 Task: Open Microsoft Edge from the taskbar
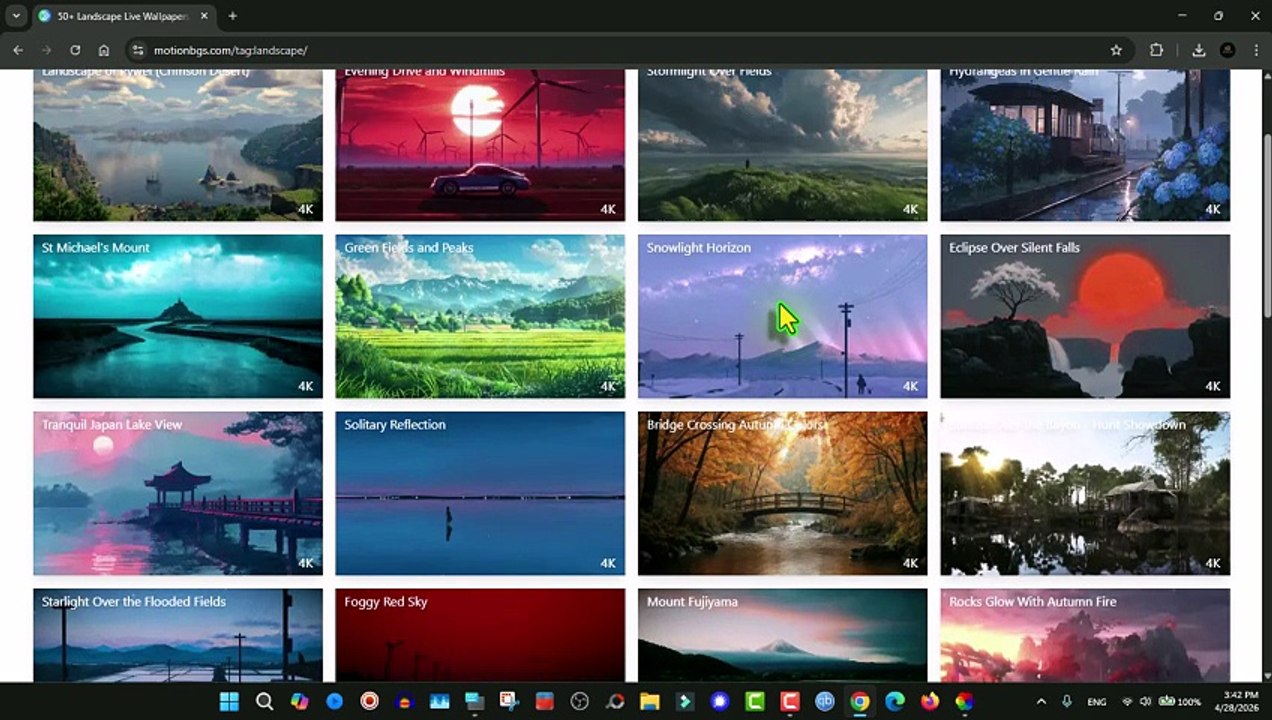895,701
